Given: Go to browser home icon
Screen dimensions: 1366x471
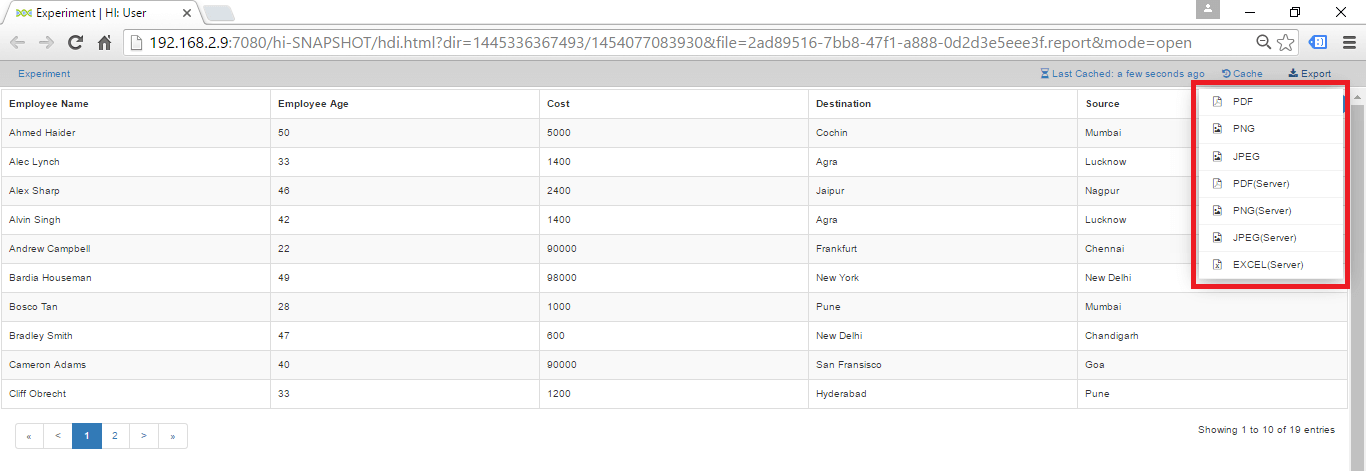Looking at the screenshot, I should pyautogui.click(x=104, y=43).
